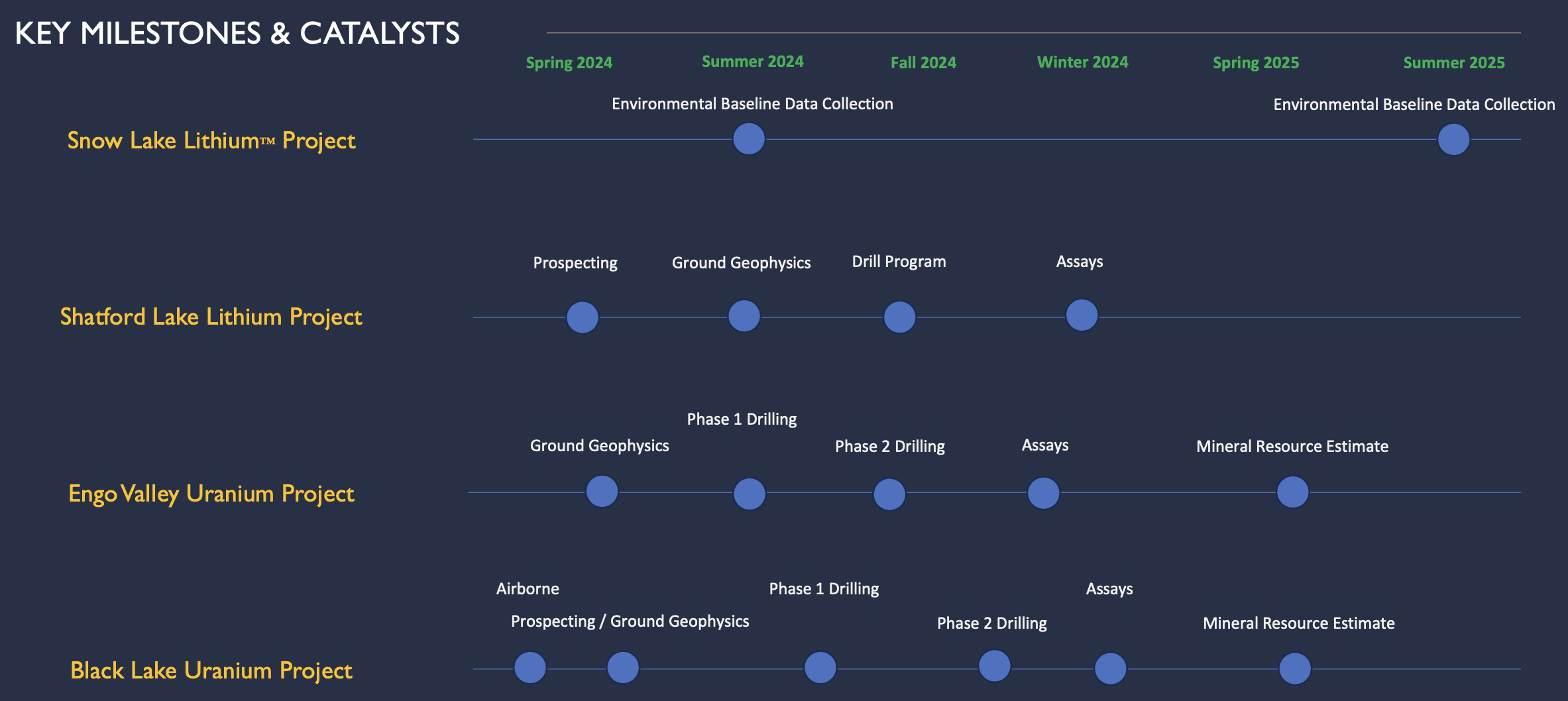1568x701 pixels.
Task: Click the Spring 2024 column header
Action: click(x=569, y=63)
